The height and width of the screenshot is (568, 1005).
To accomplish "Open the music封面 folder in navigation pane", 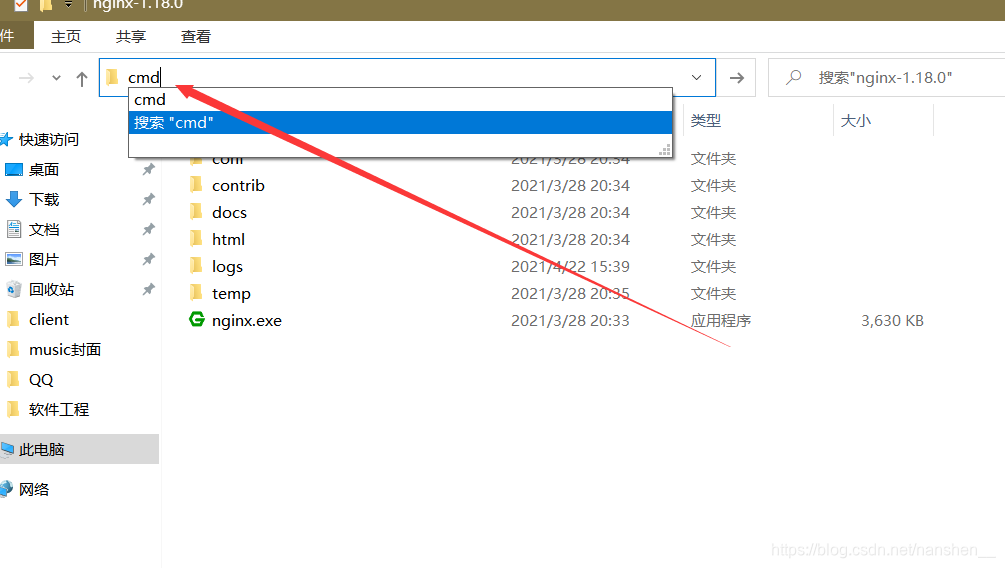I will tap(65, 349).
